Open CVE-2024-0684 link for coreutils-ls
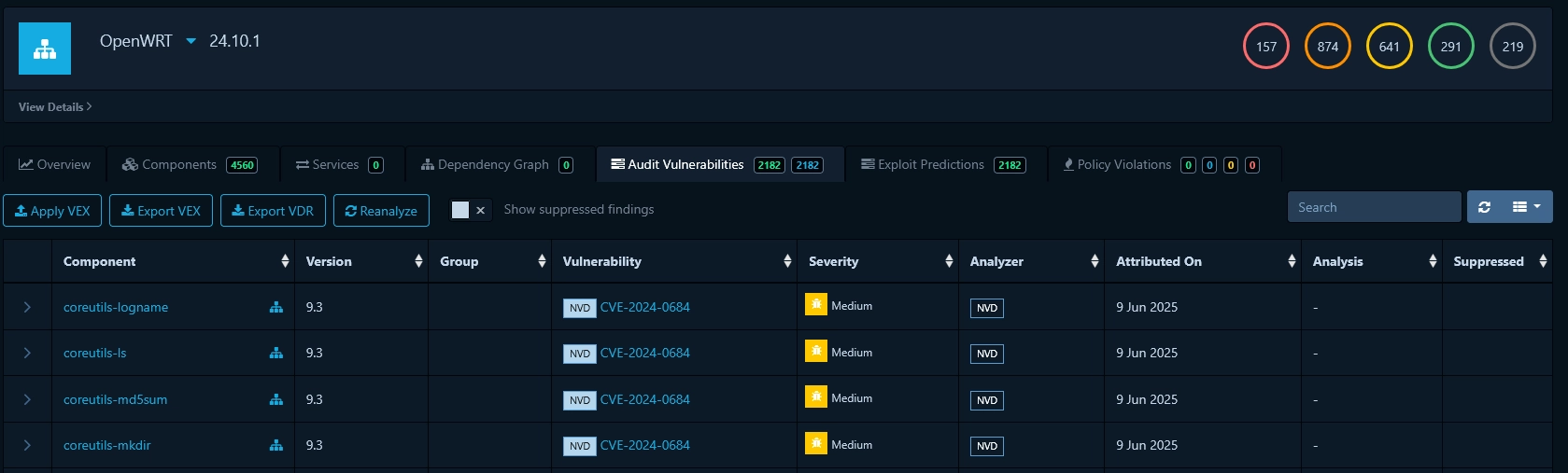1568x473 pixels. pyautogui.click(x=644, y=353)
